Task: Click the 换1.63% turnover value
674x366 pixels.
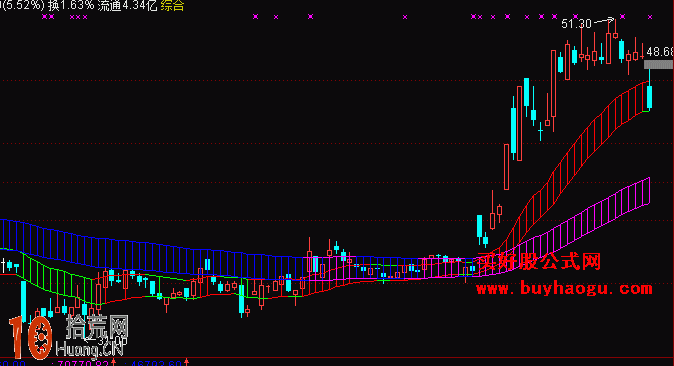Action: tap(71, 6)
